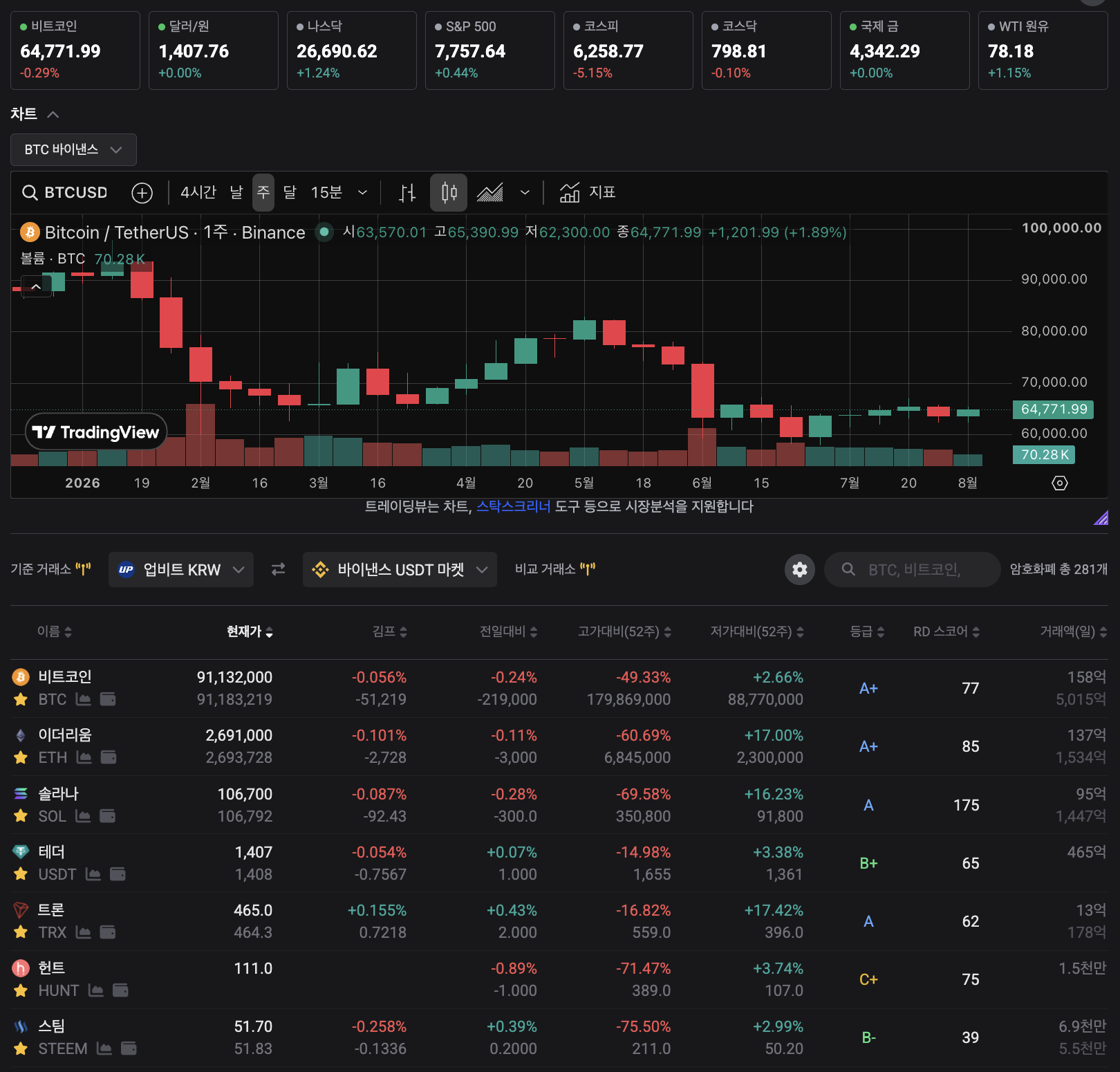Click the 70.28 K volume label on axis
The height and width of the screenshot is (1072, 1120).
tap(1044, 455)
